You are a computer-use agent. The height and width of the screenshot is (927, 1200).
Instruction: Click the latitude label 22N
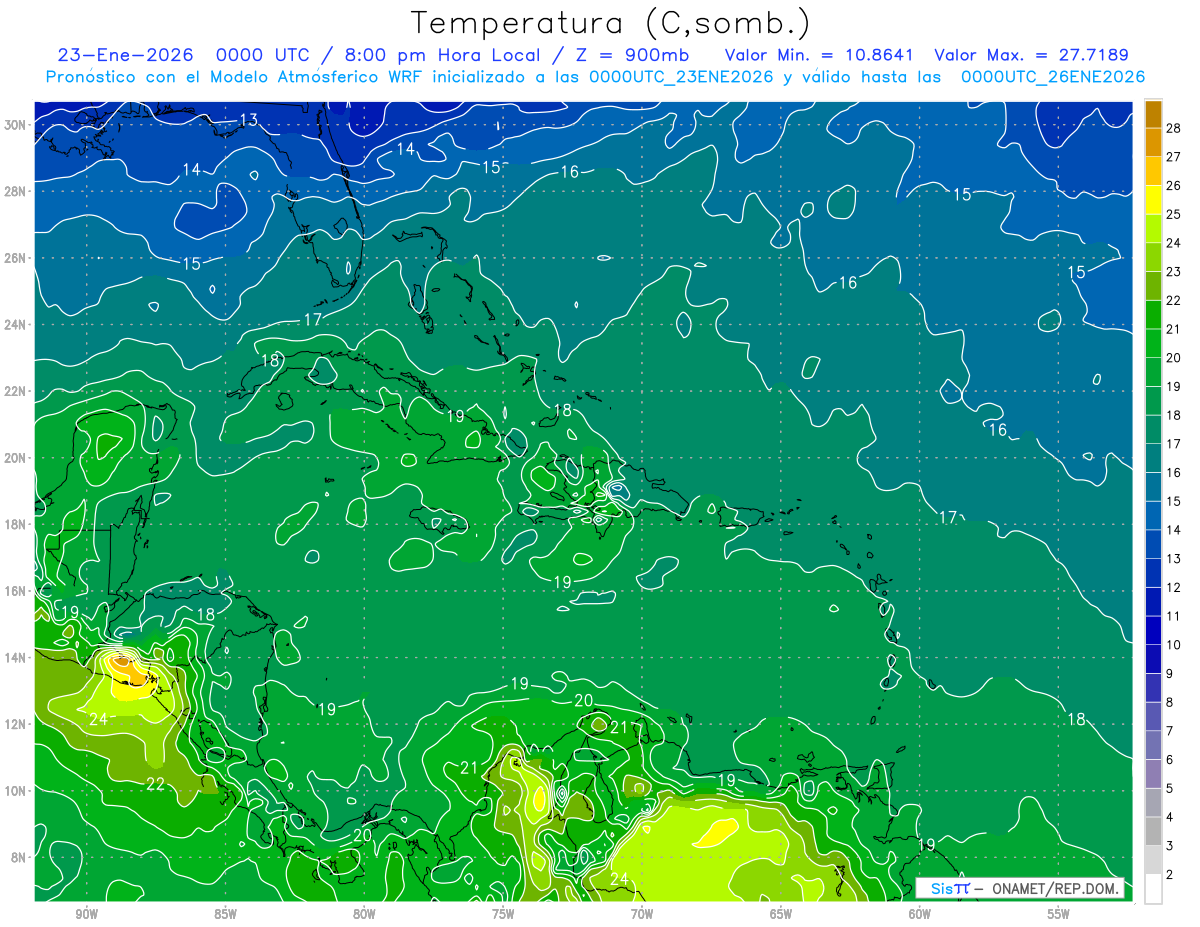(17, 391)
